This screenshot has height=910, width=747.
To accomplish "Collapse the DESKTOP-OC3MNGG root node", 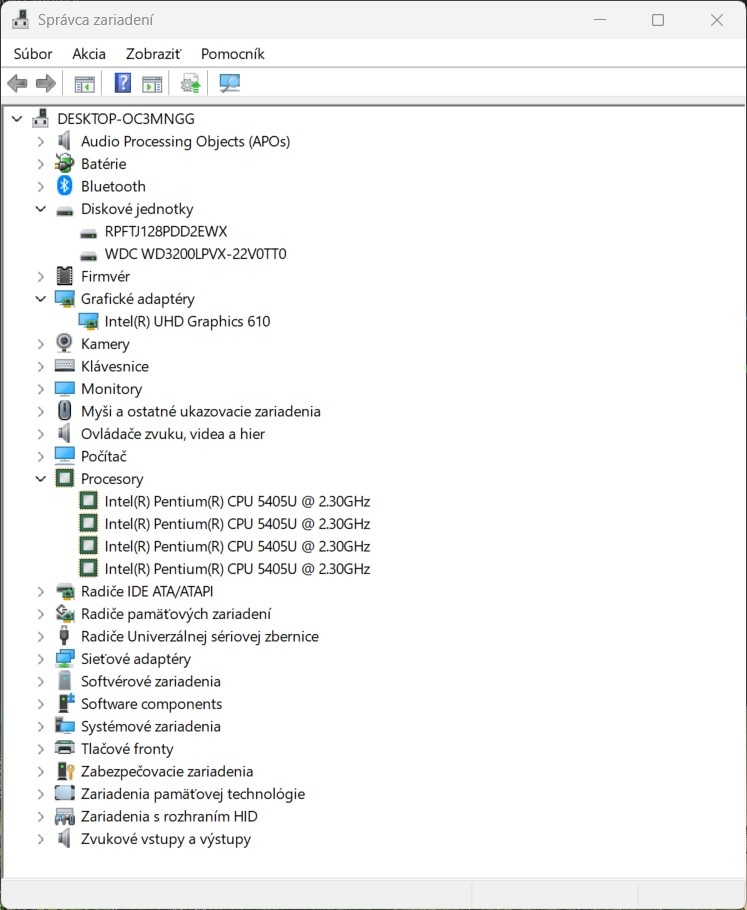I will pos(17,119).
